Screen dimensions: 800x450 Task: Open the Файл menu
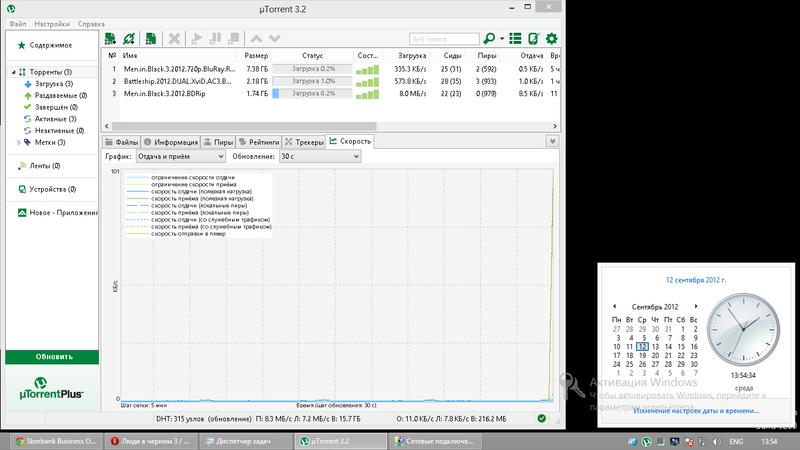pyautogui.click(x=18, y=24)
